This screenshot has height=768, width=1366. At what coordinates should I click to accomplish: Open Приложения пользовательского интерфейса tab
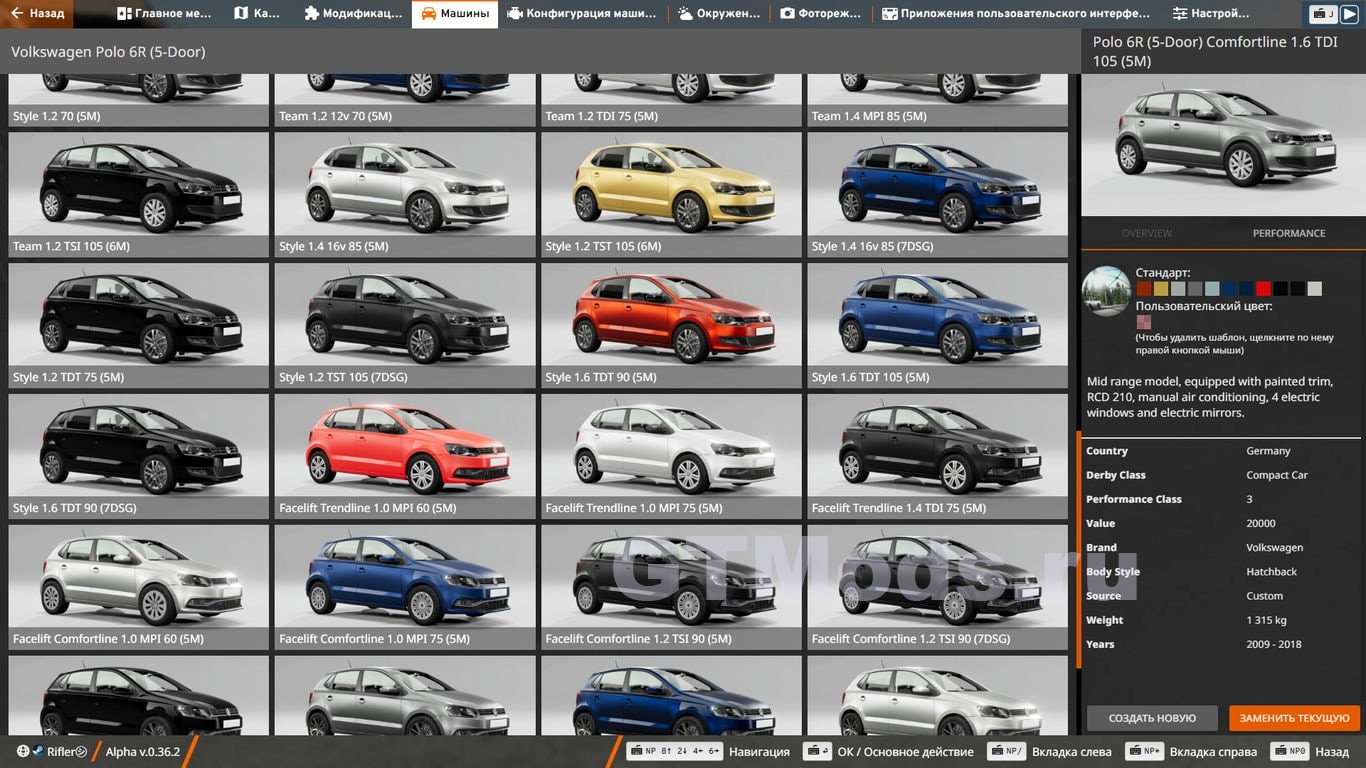(x=1015, y=14)
